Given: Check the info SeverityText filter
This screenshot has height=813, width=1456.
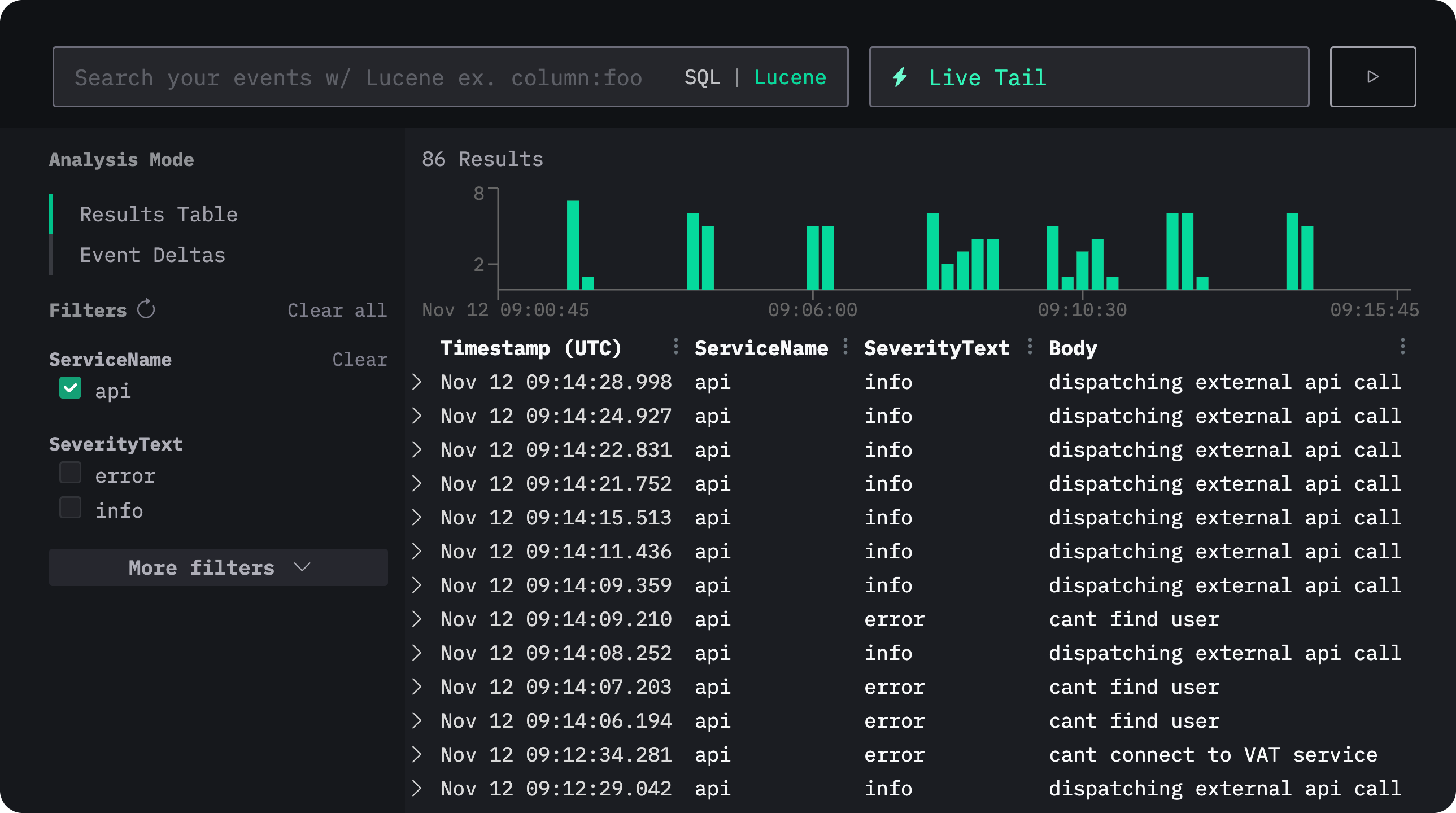Looking at the screenshot, I should click(70, 508).
